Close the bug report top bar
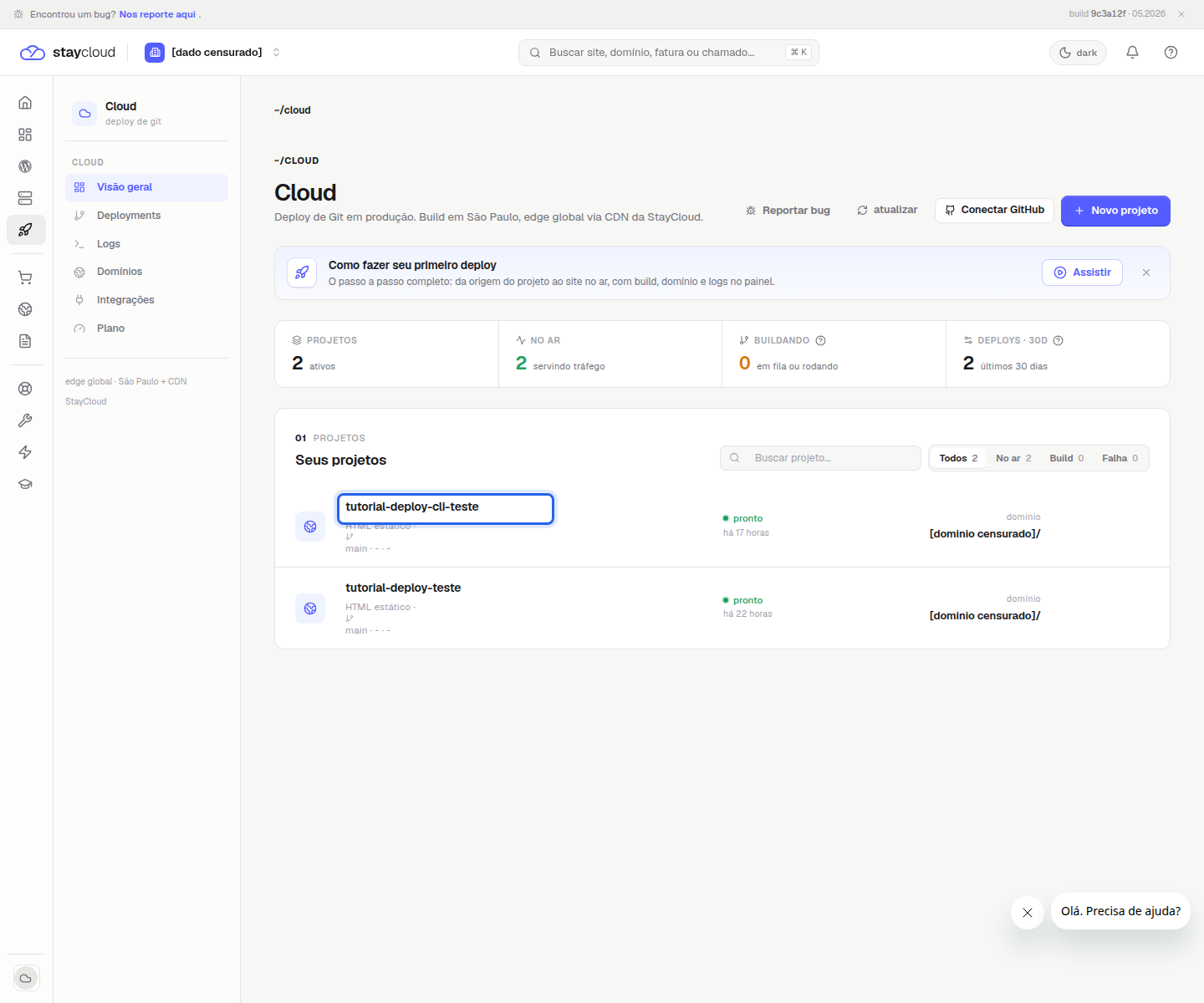Image resolution: width=1204 pixels, height=1003 pixels. tap(1181, 14)
